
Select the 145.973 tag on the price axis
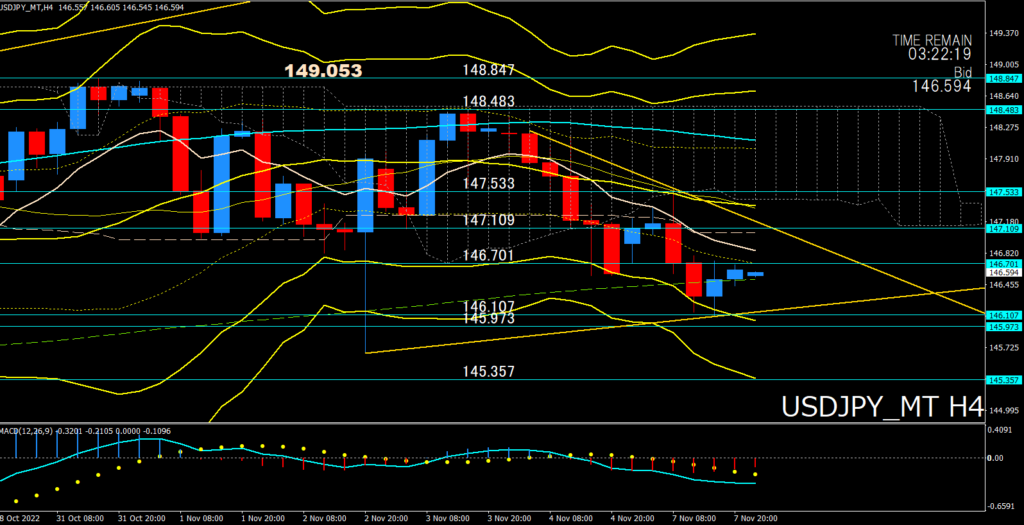point(1004,326)
